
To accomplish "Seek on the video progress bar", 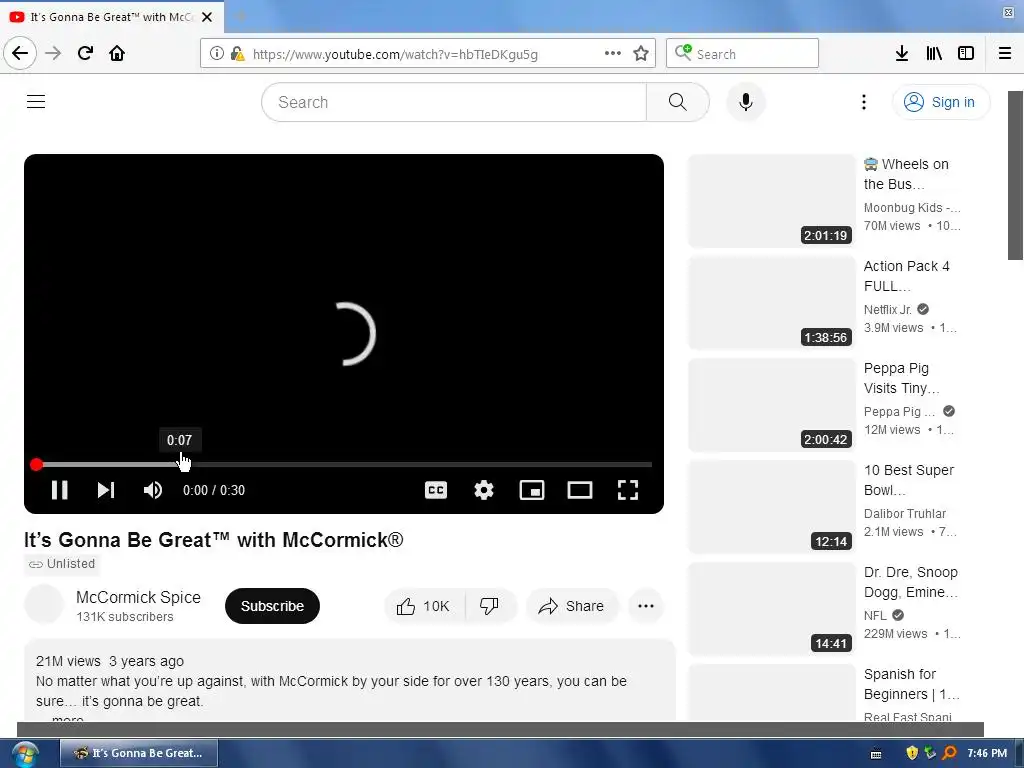I will coord(344,464).
